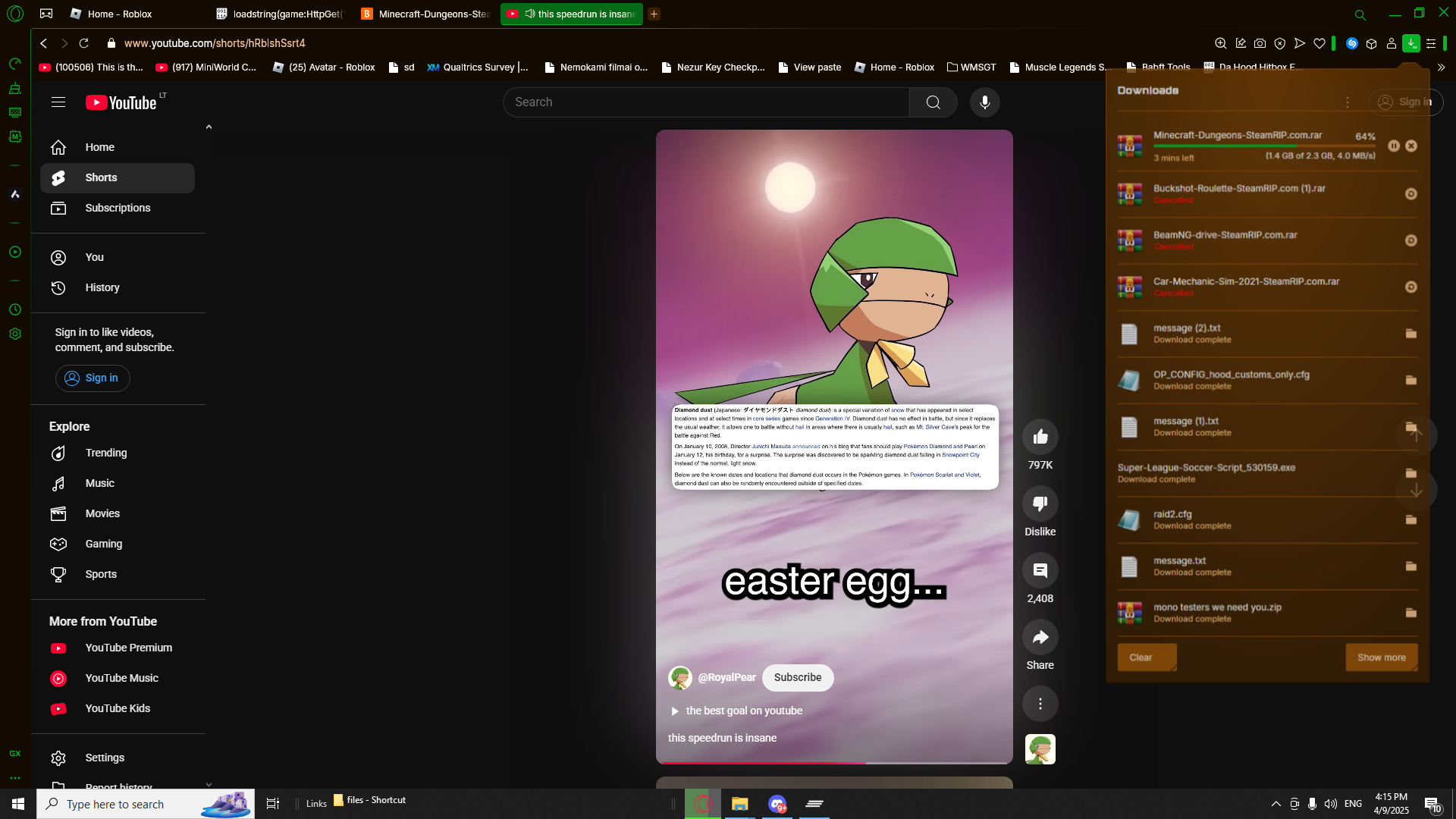
Task: Switch to the loadstring(game:HttpGet tab
Action: tap(281, 14)
